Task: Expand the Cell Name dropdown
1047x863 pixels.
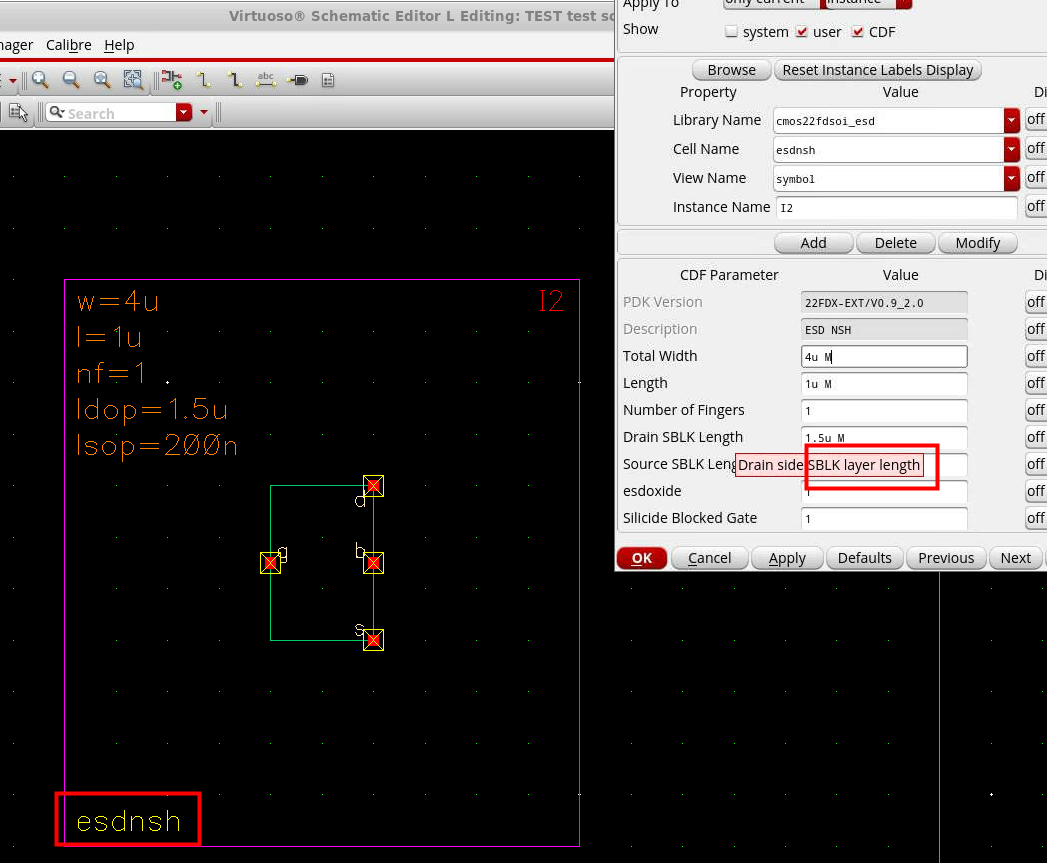Action: pos(1012,148)
